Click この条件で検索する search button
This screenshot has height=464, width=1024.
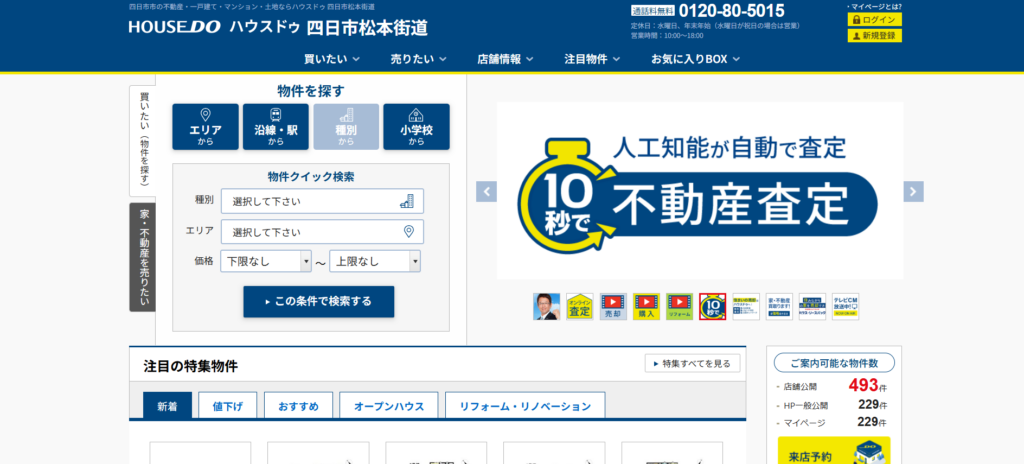(319, 301)
